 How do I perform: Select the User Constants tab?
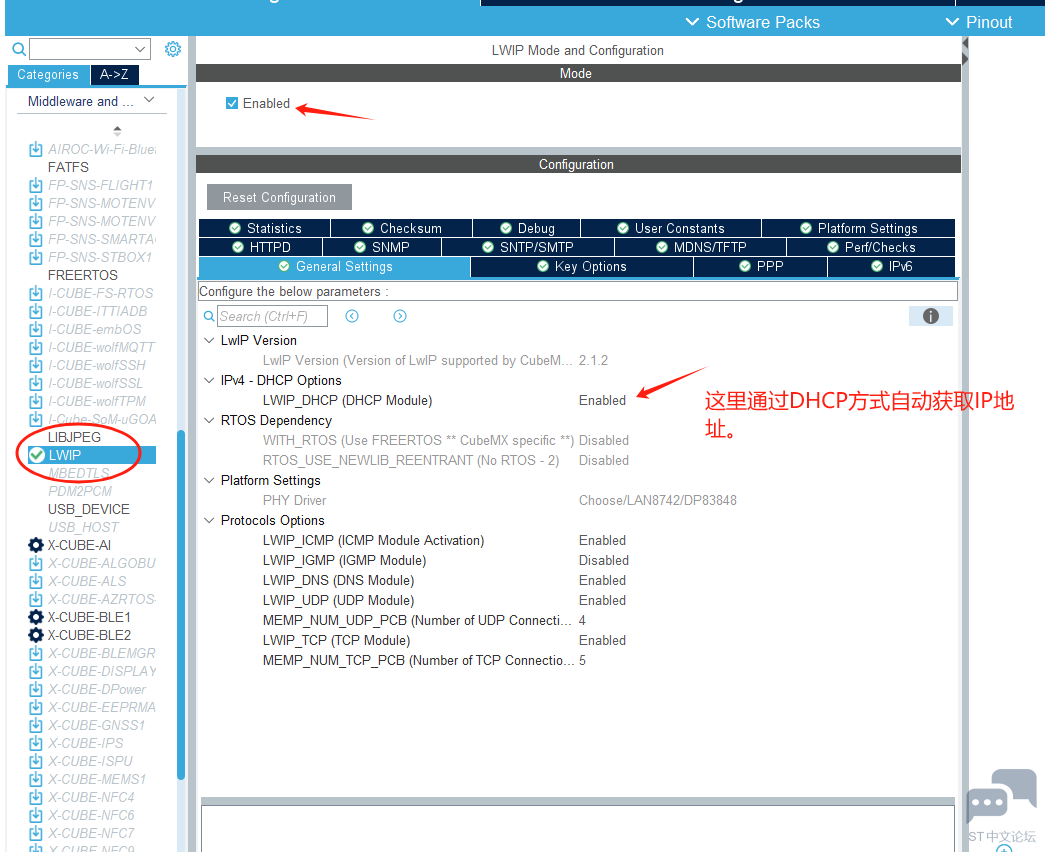670,229
